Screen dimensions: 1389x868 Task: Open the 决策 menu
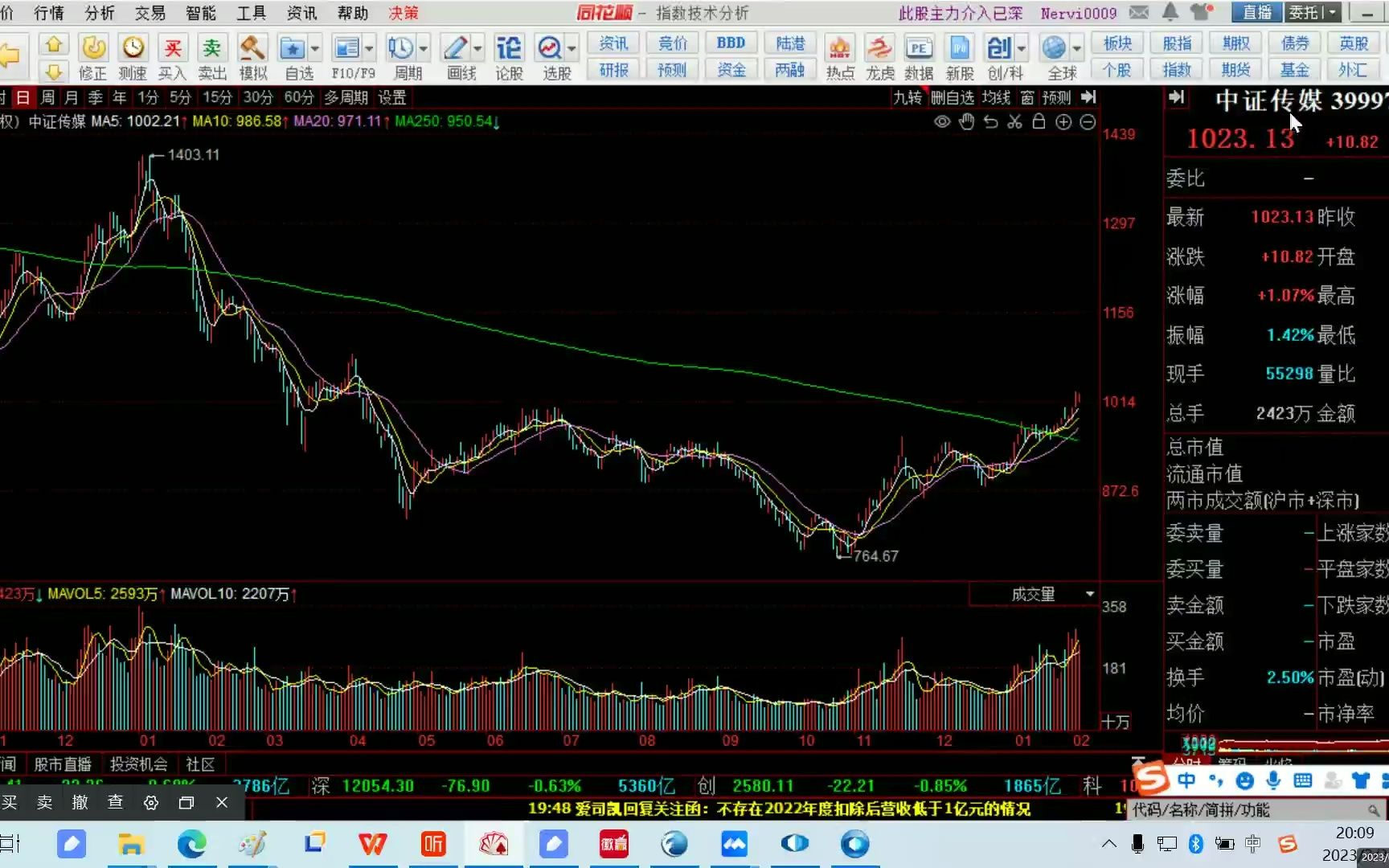pyautogui.click(x=404, y=12)
